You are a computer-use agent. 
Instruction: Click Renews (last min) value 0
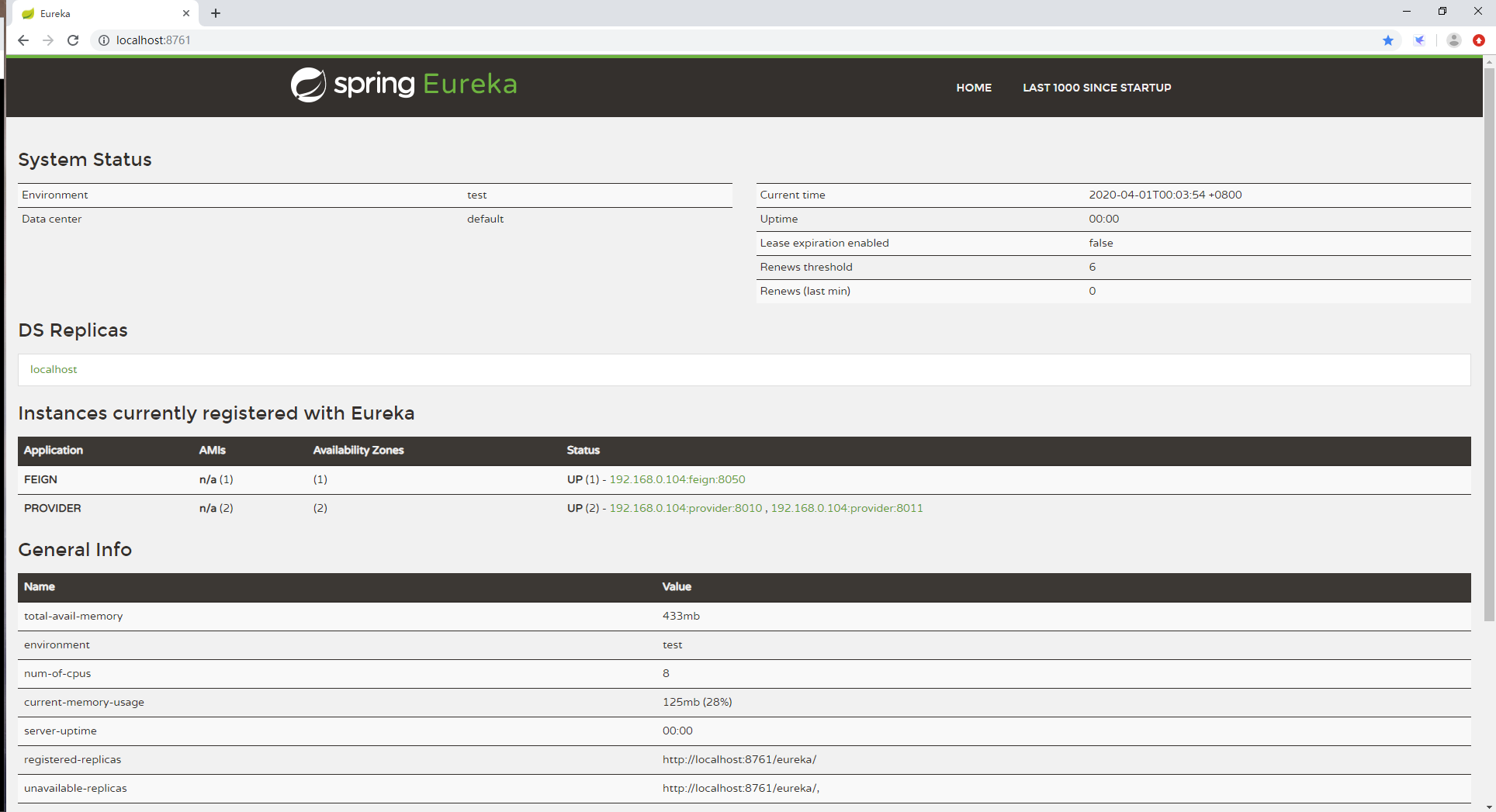[x=1093, y=291]
